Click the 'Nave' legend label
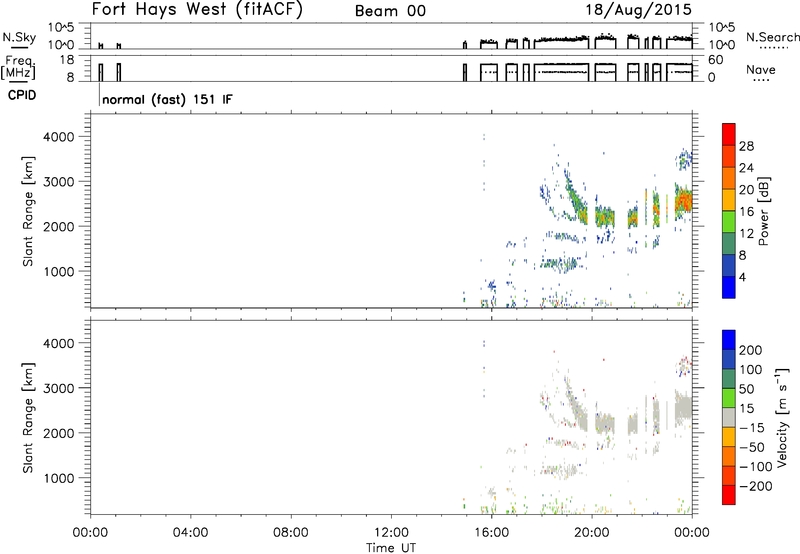The image size is (800, 554). pyautogui.click(x=761, y=69)
